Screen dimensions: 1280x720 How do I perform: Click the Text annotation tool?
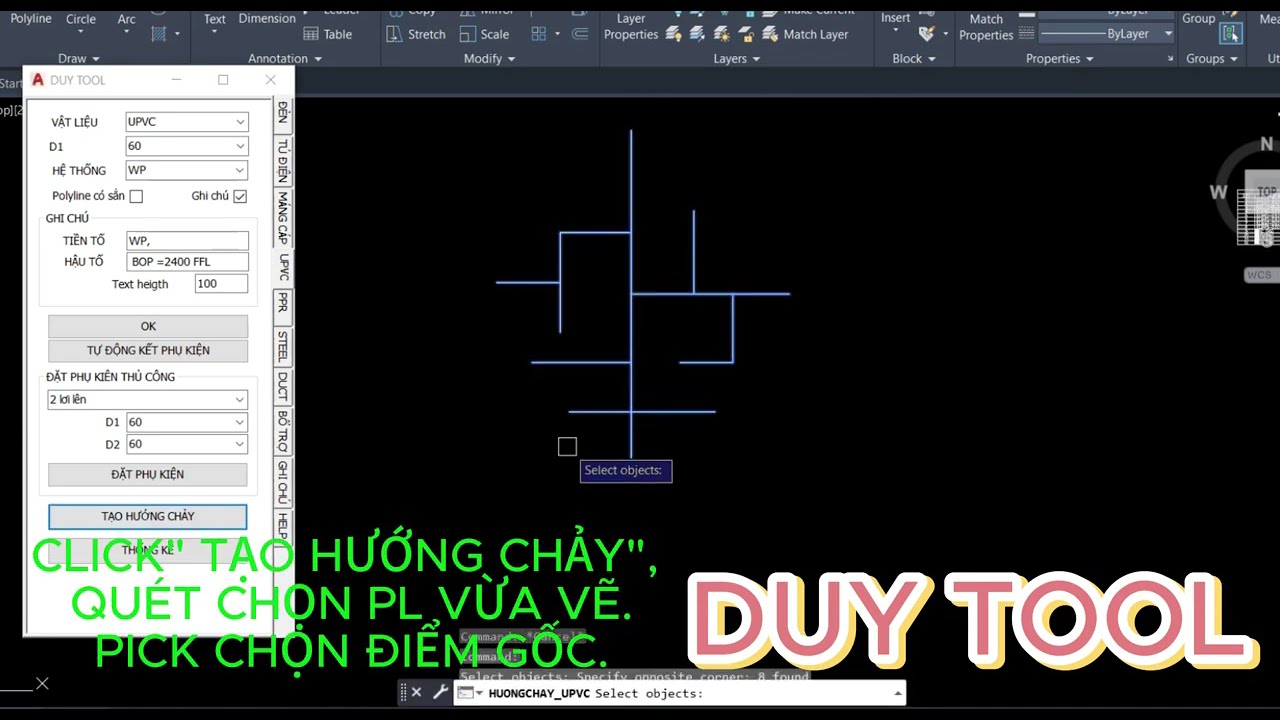[x=215, y=19]
